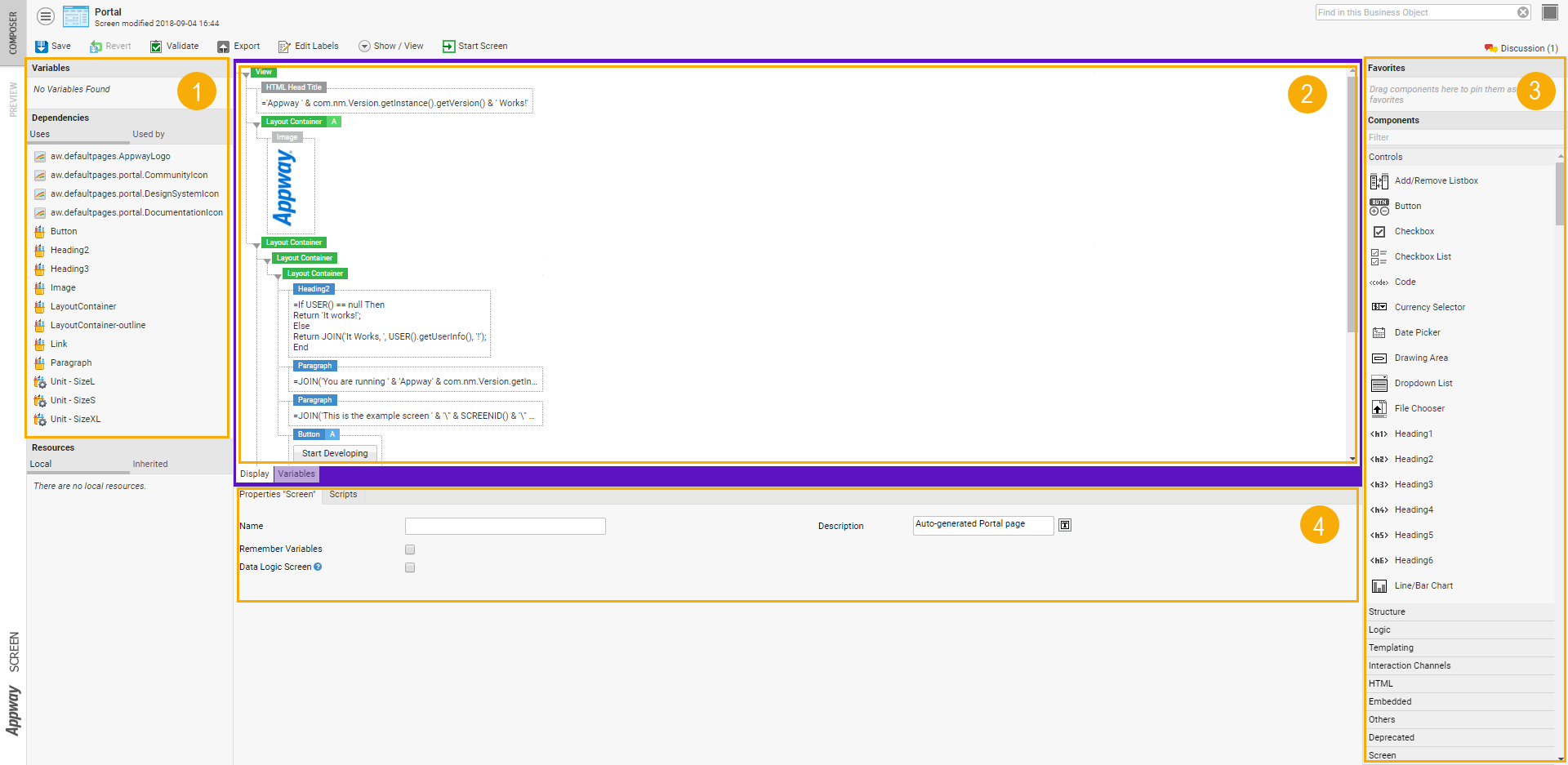Click the Edit Labels pencil icon
The height and width of the screenshot is (765, 1568).
[284, 47]
